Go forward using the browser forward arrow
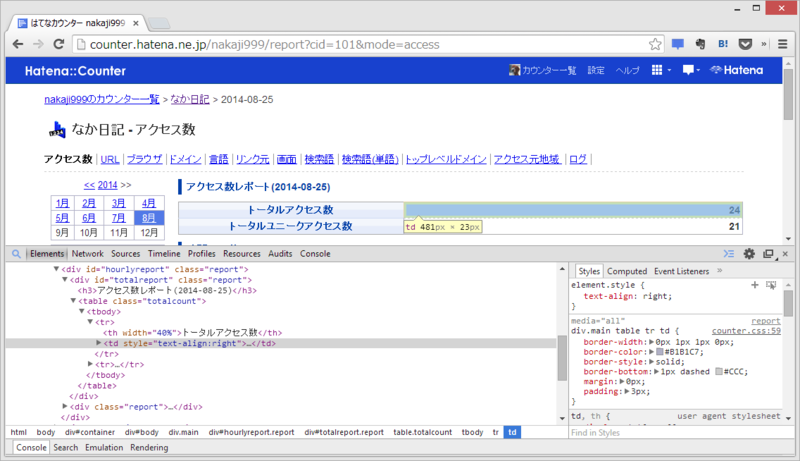 [38, 44]
